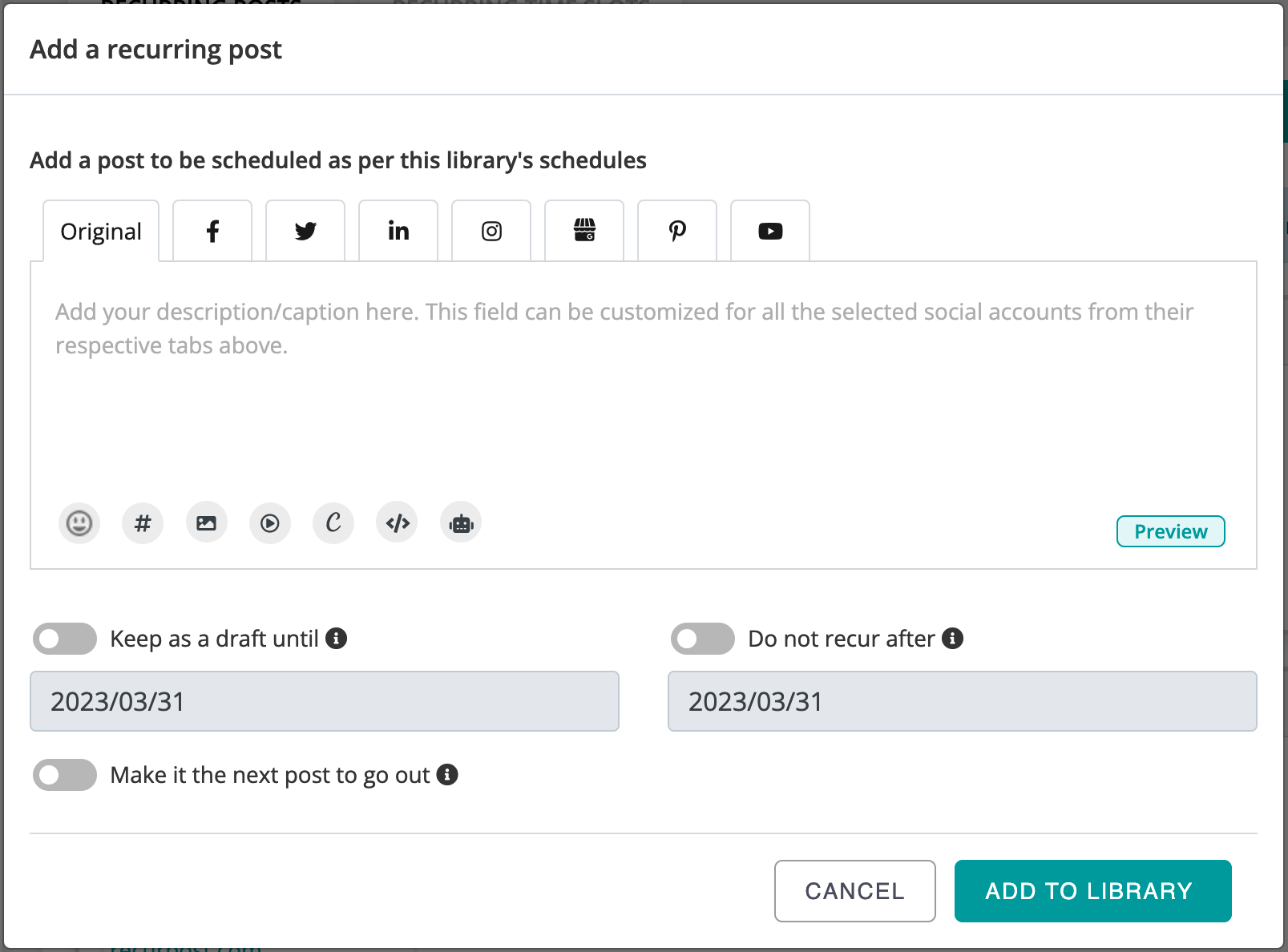
Task: Toggle Keep as a draft until switch
Action: (65, 639)
